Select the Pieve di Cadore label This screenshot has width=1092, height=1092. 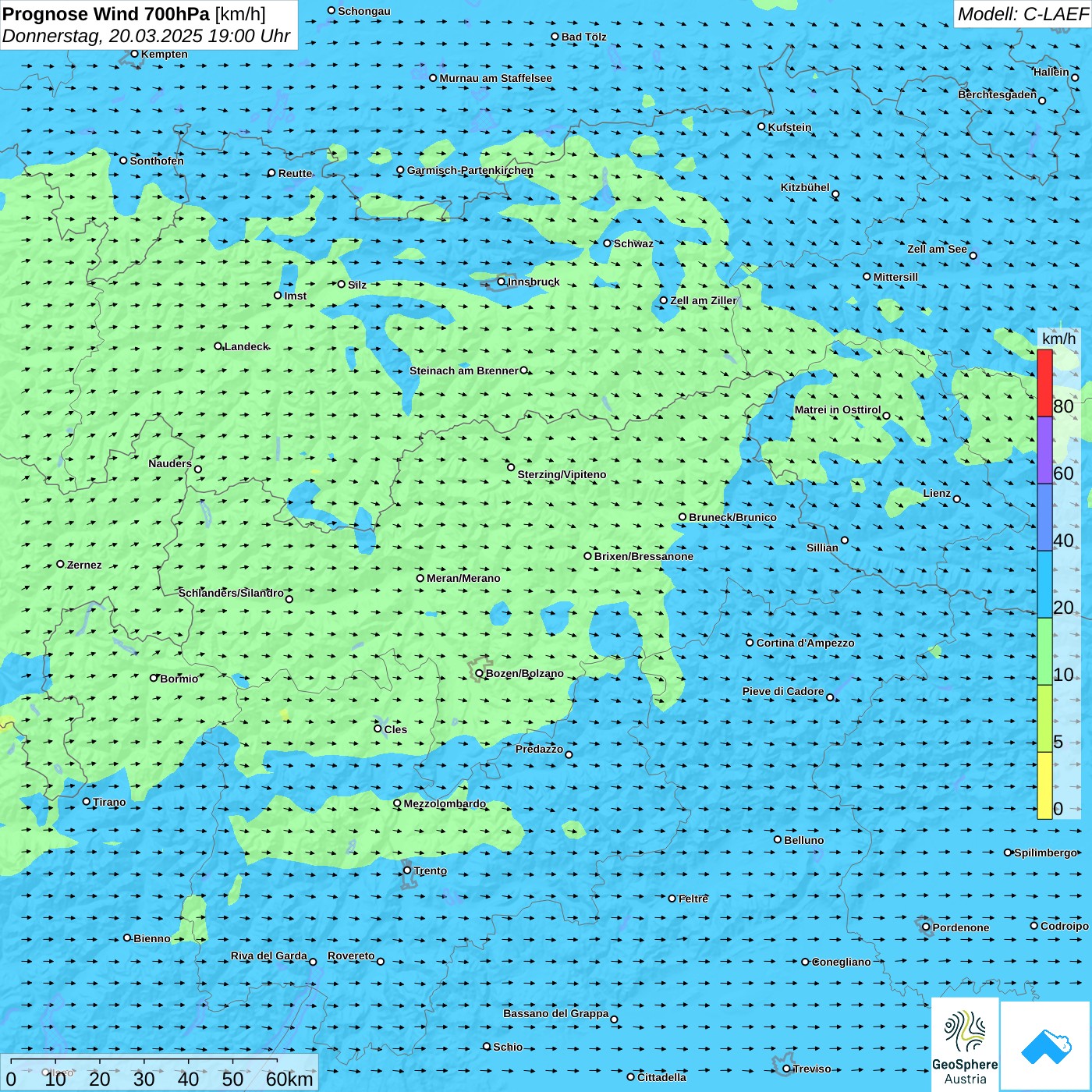pos(783,691)
